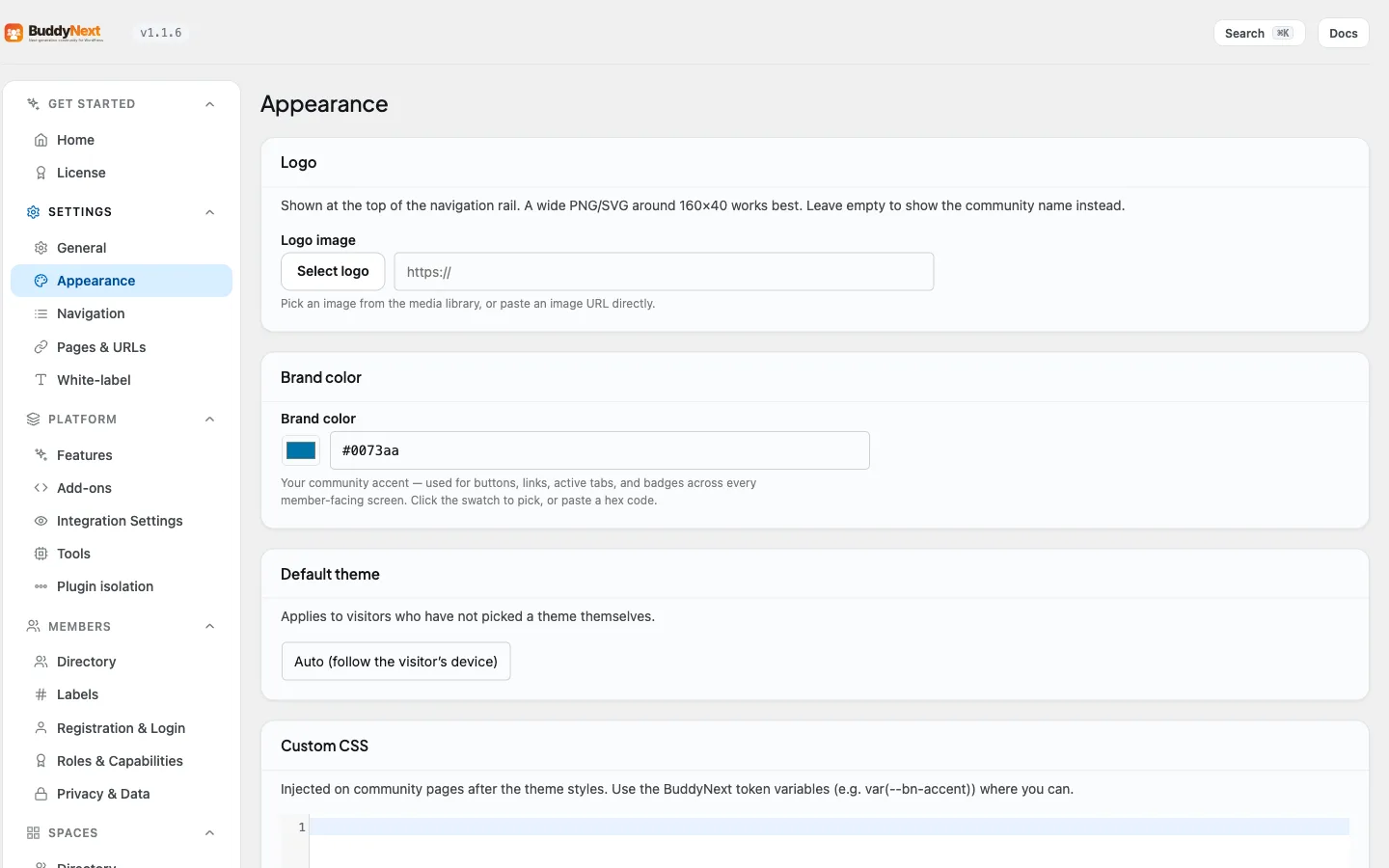
Task: Open White-label settings
Action: 122,380
